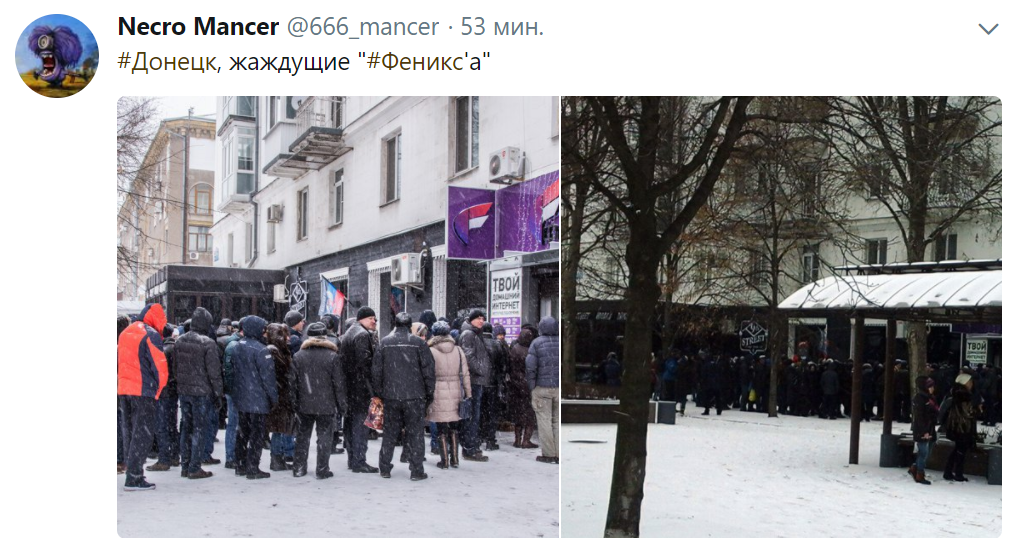Click the Necro Mancer display name
Viewport: 1020px width, 548px height.
[198, 27]
